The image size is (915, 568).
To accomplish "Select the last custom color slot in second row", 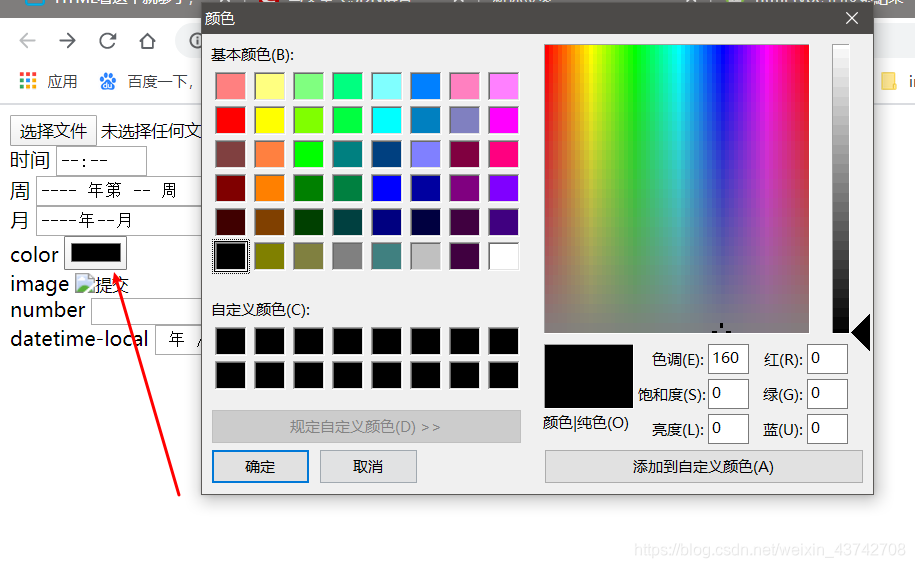I will click(504, 375).
